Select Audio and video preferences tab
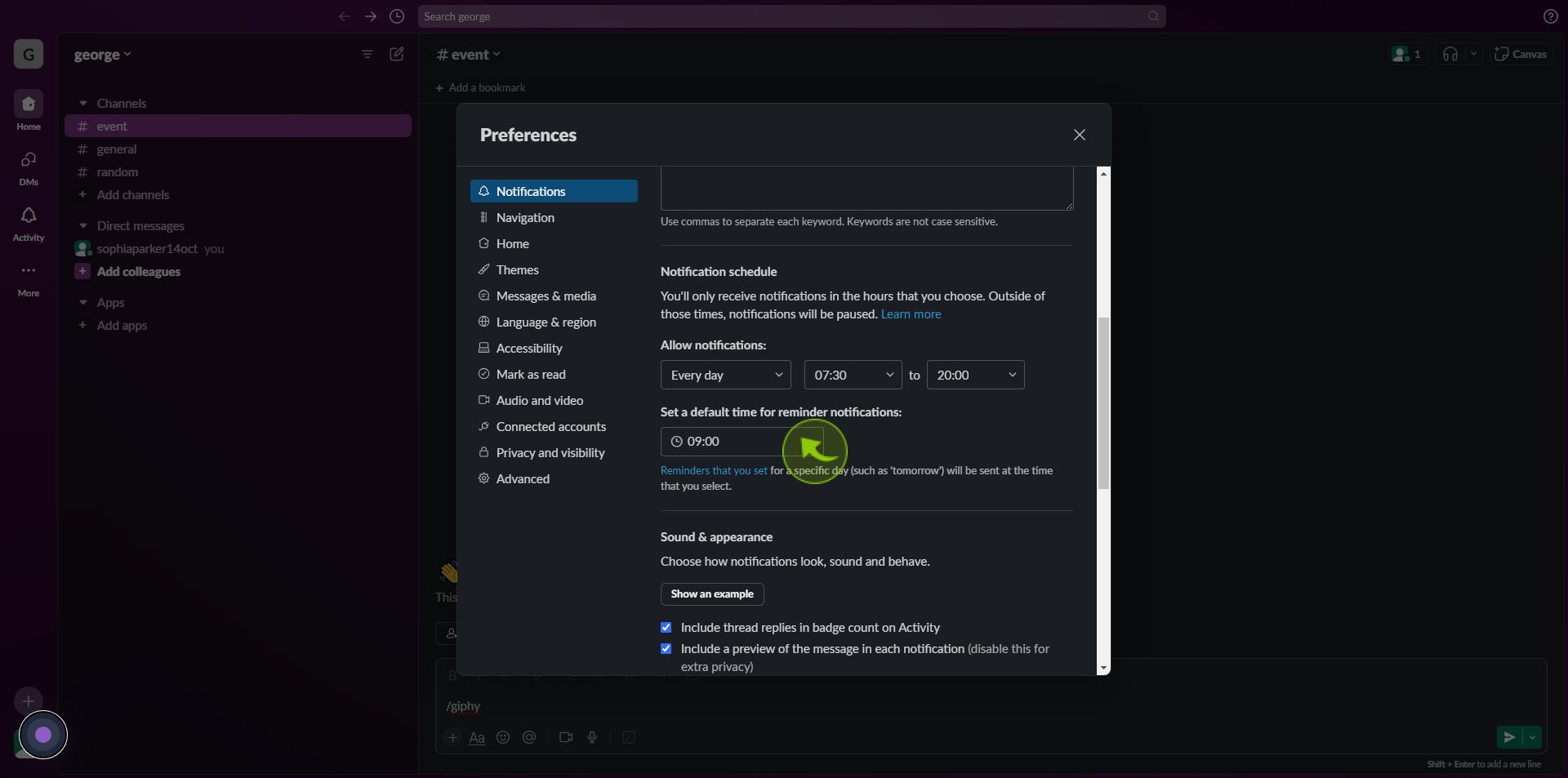The width and height of the screenshot is (1568, 778). point(554,400)
